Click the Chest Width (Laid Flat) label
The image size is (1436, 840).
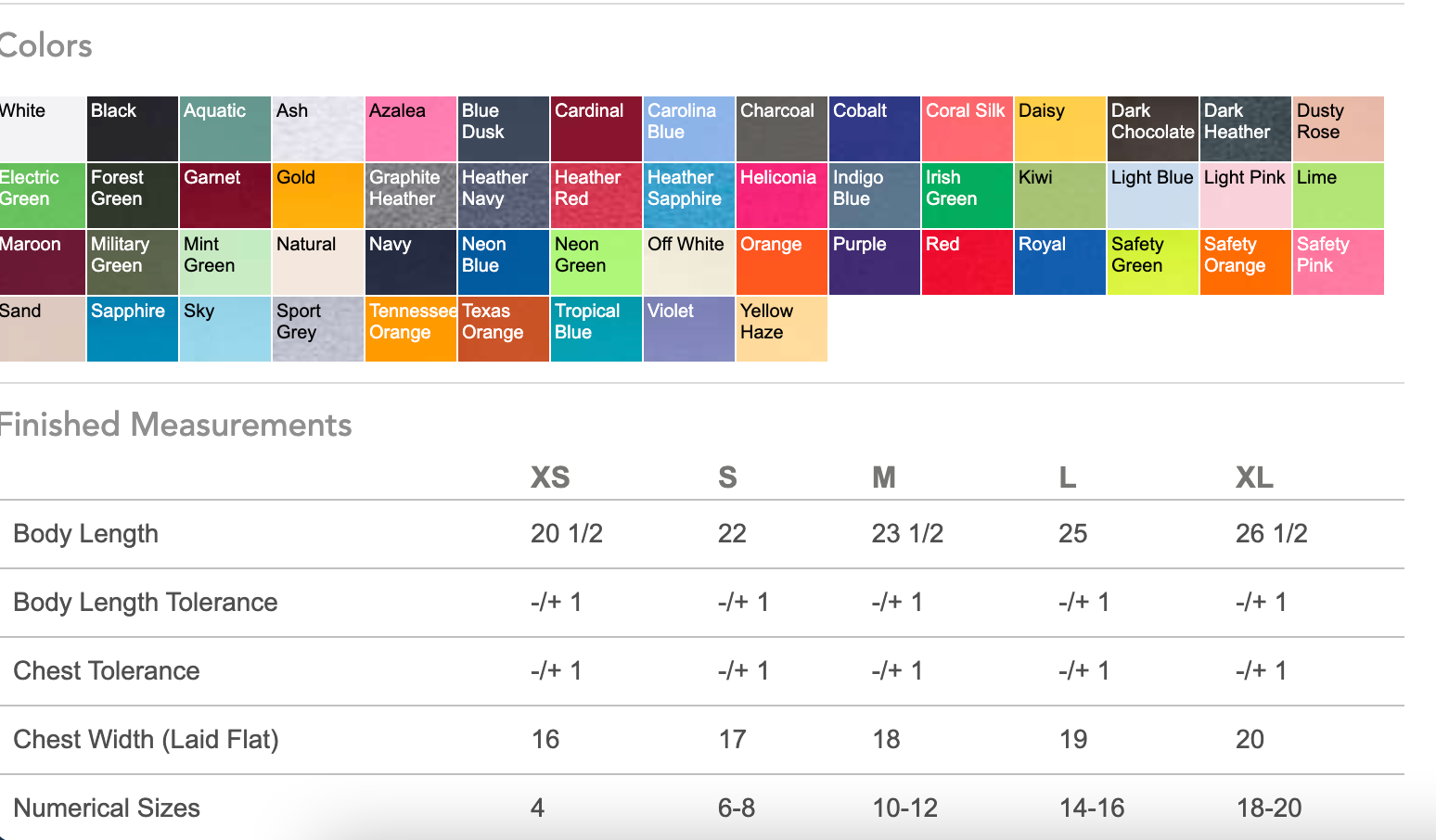pyautogui.click(x=146, y=740)
